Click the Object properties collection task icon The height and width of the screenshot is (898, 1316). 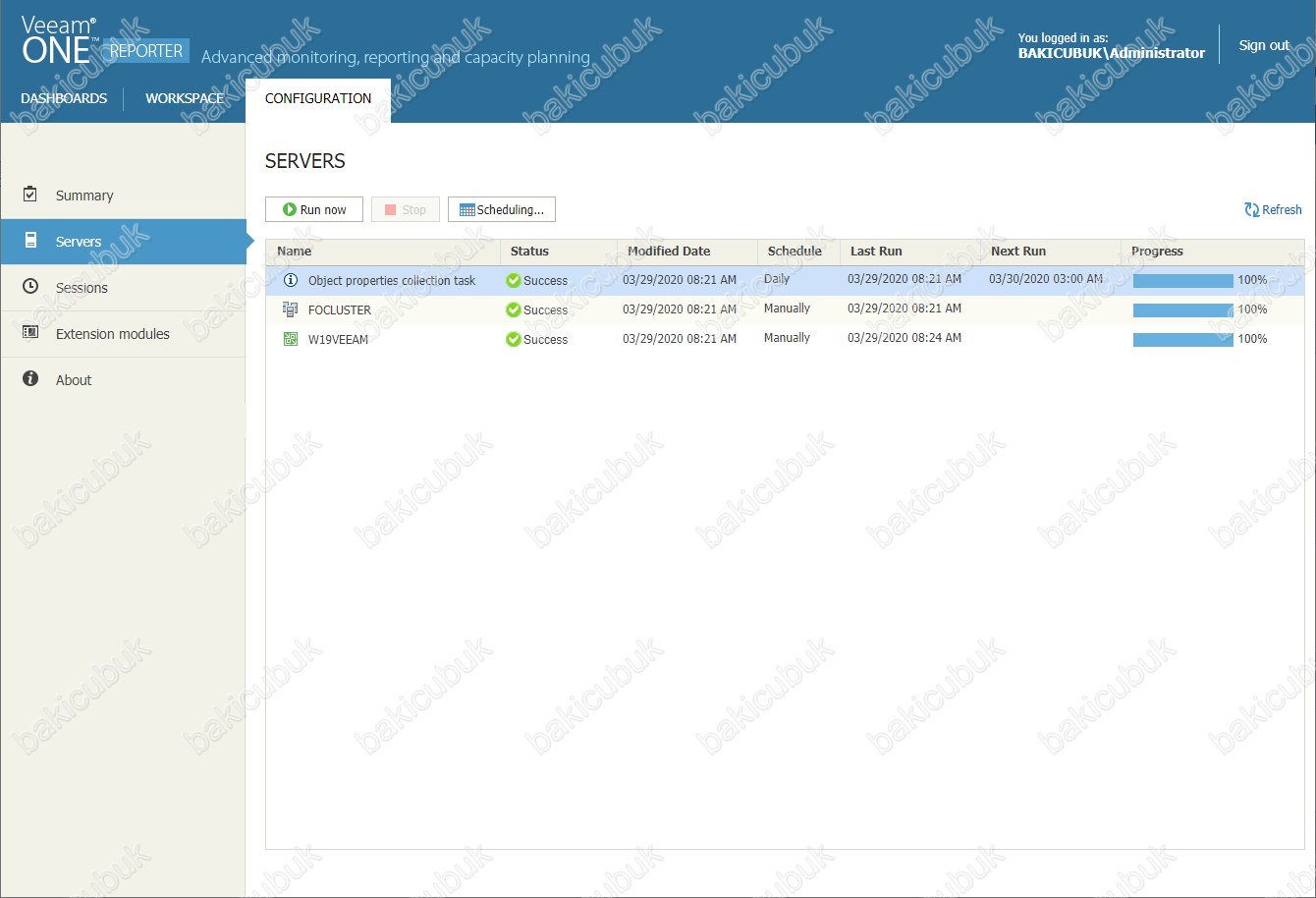pyautogui.click(x=290, y=280)
